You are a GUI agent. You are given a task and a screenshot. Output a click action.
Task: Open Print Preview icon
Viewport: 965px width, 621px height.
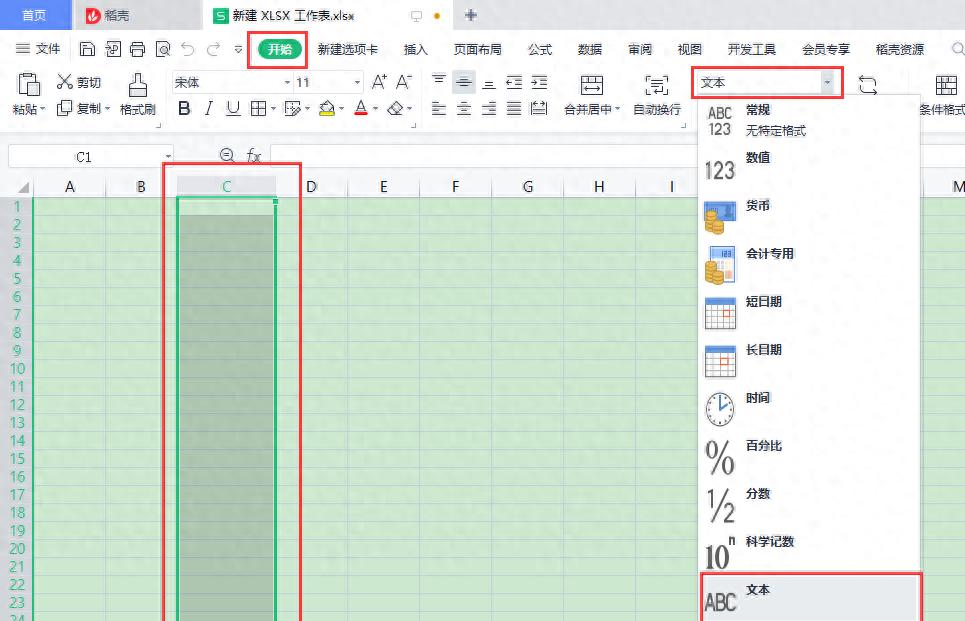(x=162, y=49)
